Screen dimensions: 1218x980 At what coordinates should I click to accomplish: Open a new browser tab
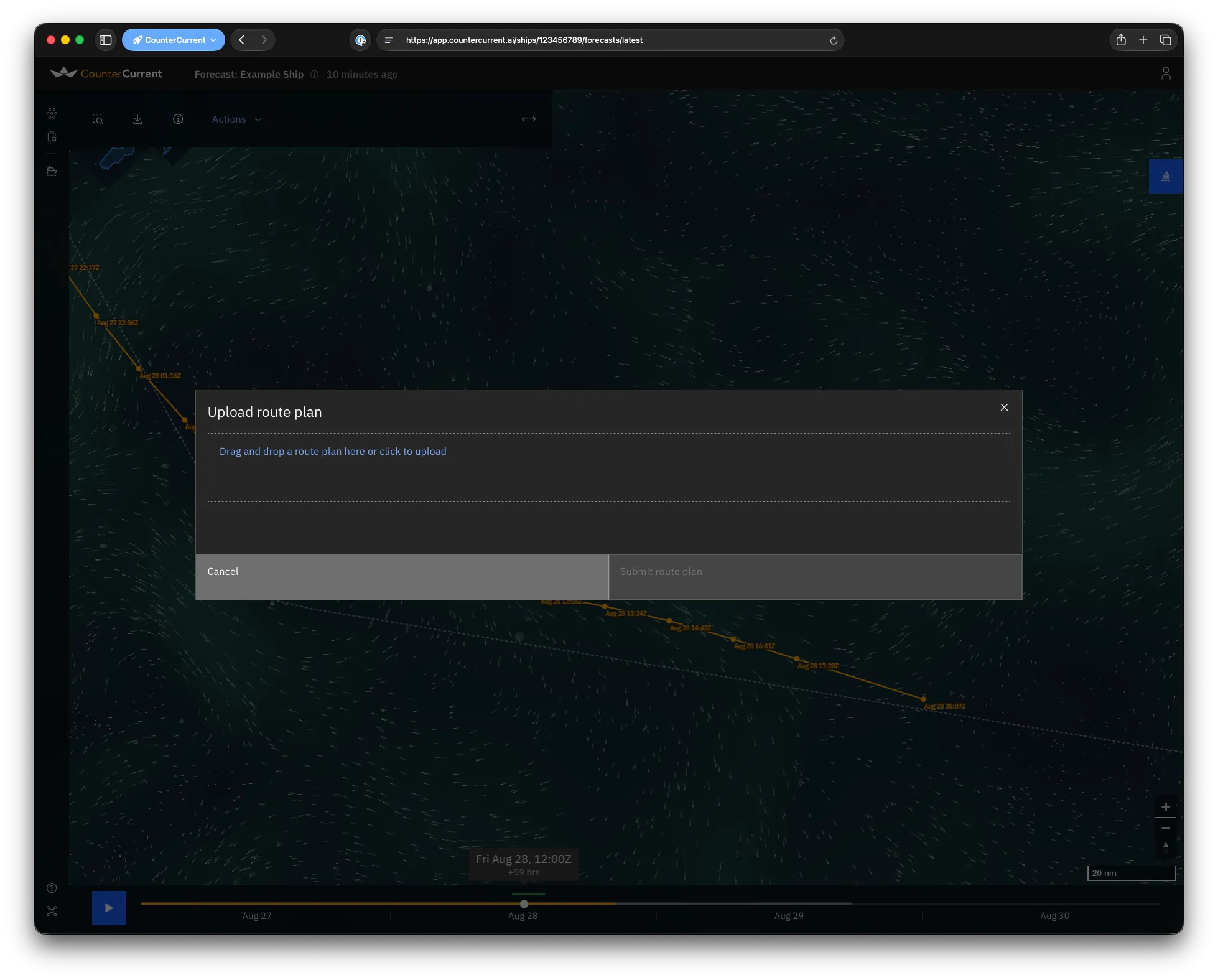tap(1143, 40)
